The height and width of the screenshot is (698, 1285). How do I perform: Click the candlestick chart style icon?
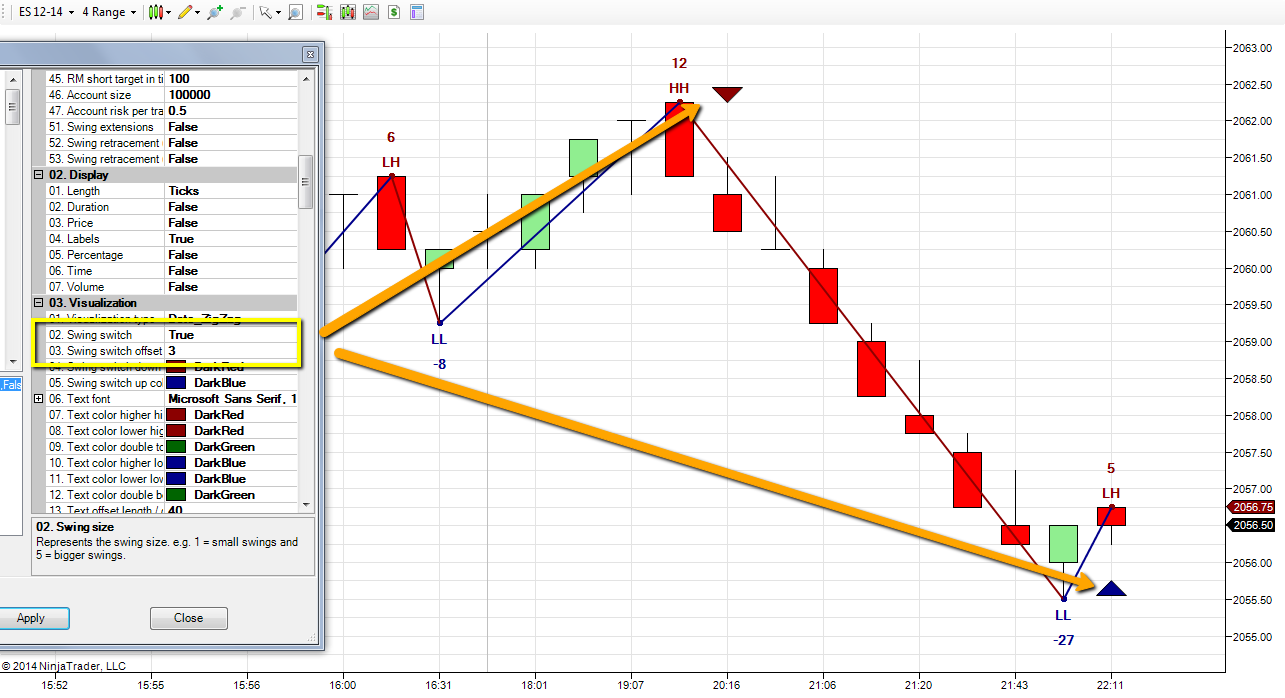(155, 12)
